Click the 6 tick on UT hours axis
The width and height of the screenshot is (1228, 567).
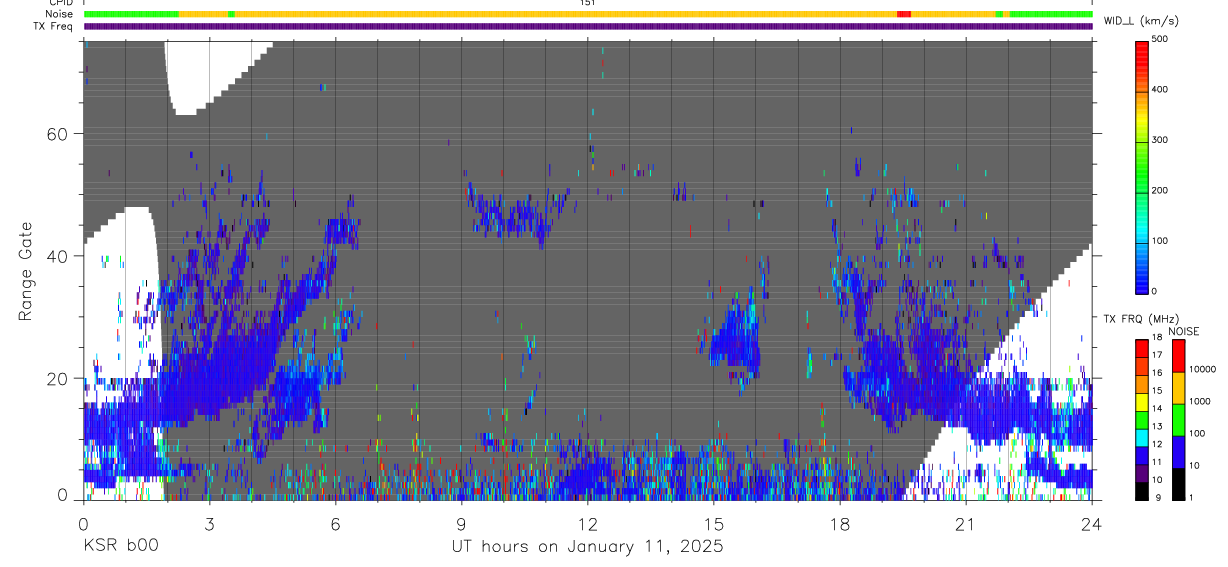click(335, 522)
